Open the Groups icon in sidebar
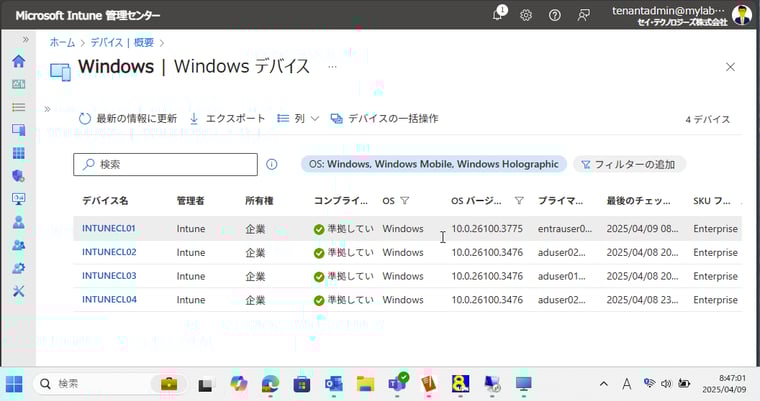The width and height of the screenshot is (760, 401). pyautogui.click(x=18, y=245)
